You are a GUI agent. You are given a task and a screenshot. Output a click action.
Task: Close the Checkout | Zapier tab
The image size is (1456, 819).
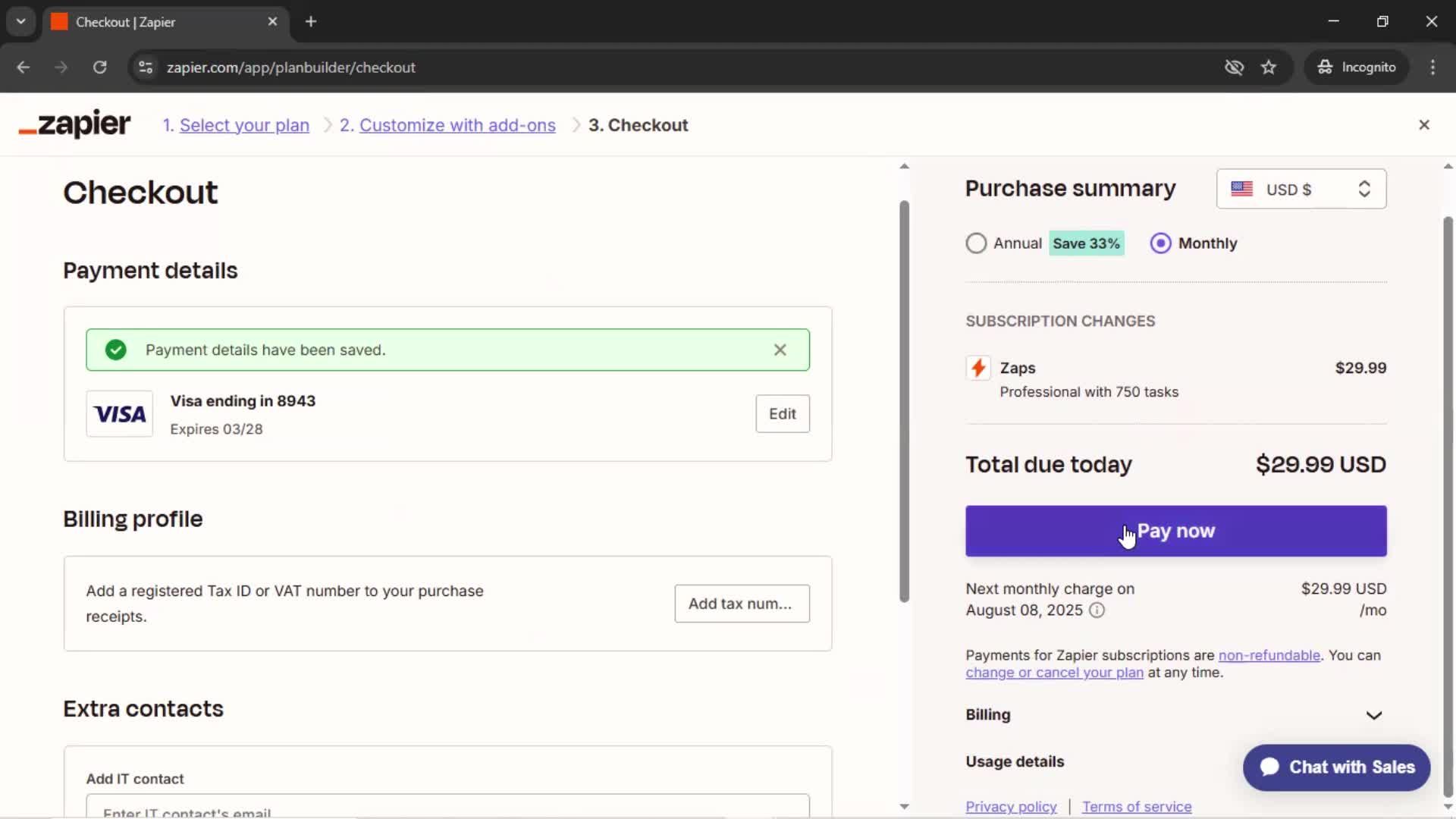pyautogui.click(x=272, y=22)
